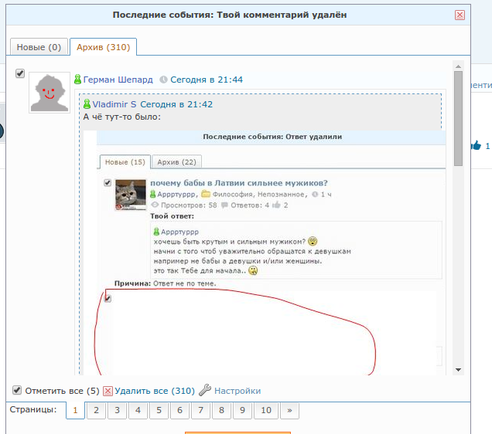Click green user icon beside Vladimir S
Image resolution: width=492 pixels, height=434 pixels.
click(87, 104)
